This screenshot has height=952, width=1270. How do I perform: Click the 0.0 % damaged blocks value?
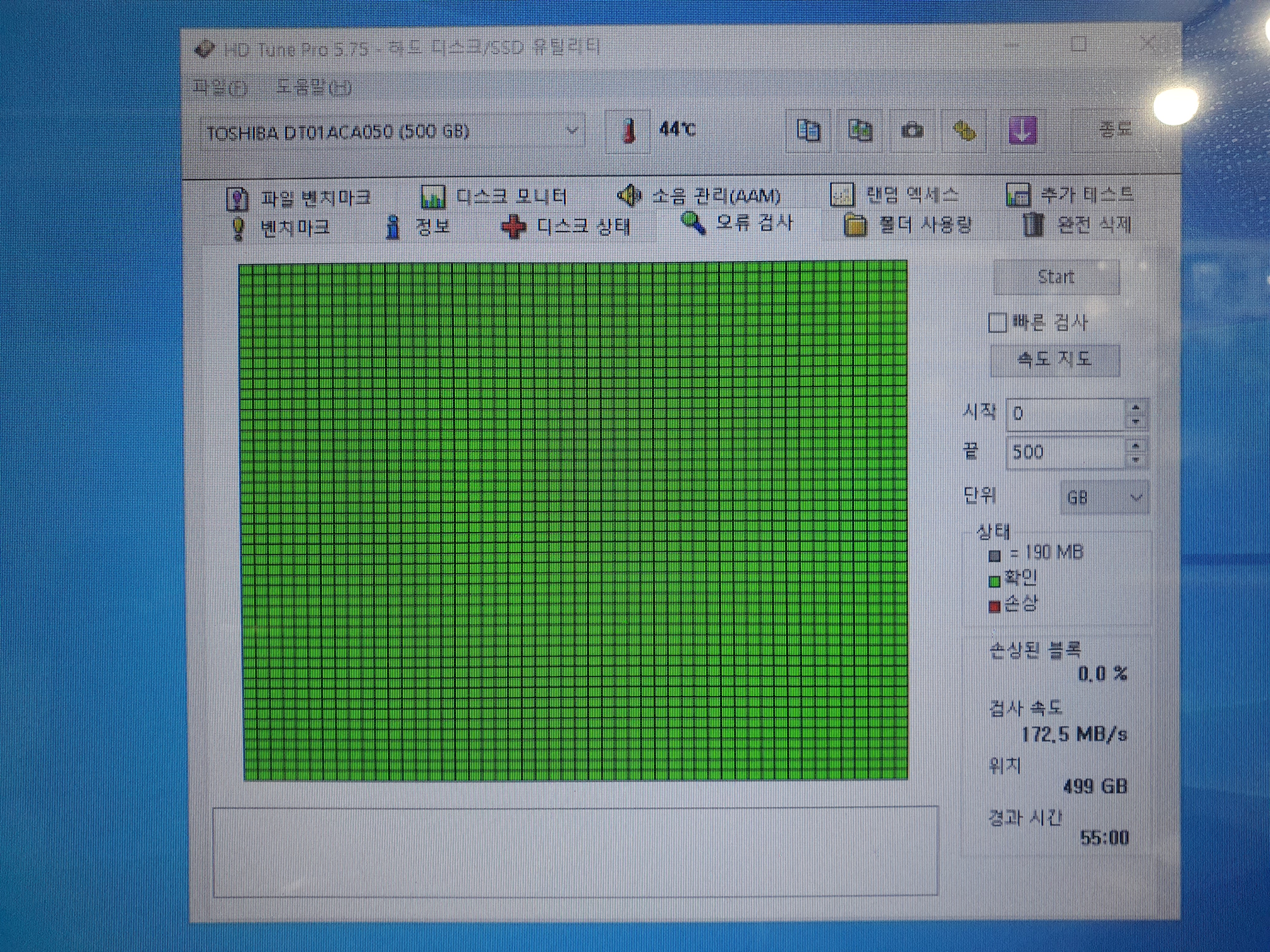(x=1102, y=674)
